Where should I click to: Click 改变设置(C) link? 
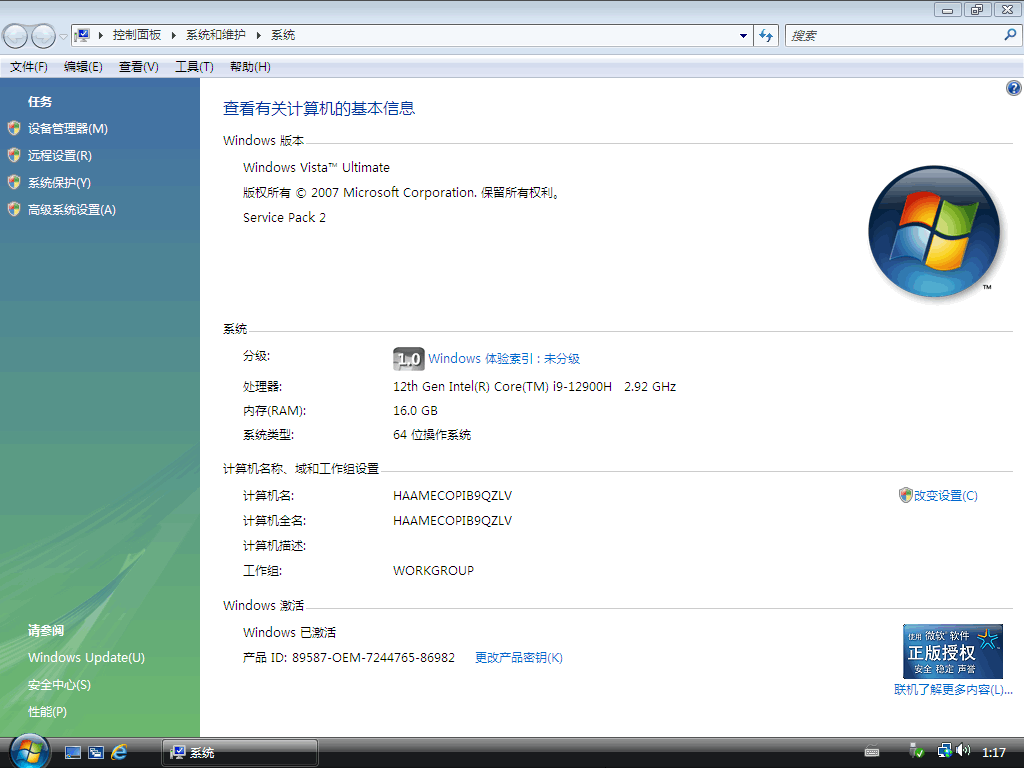(x=946, y=496)
